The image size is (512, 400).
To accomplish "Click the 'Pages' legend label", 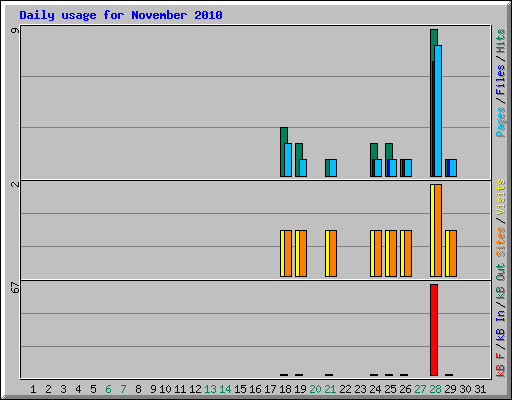I will click(x=501, y=122).
